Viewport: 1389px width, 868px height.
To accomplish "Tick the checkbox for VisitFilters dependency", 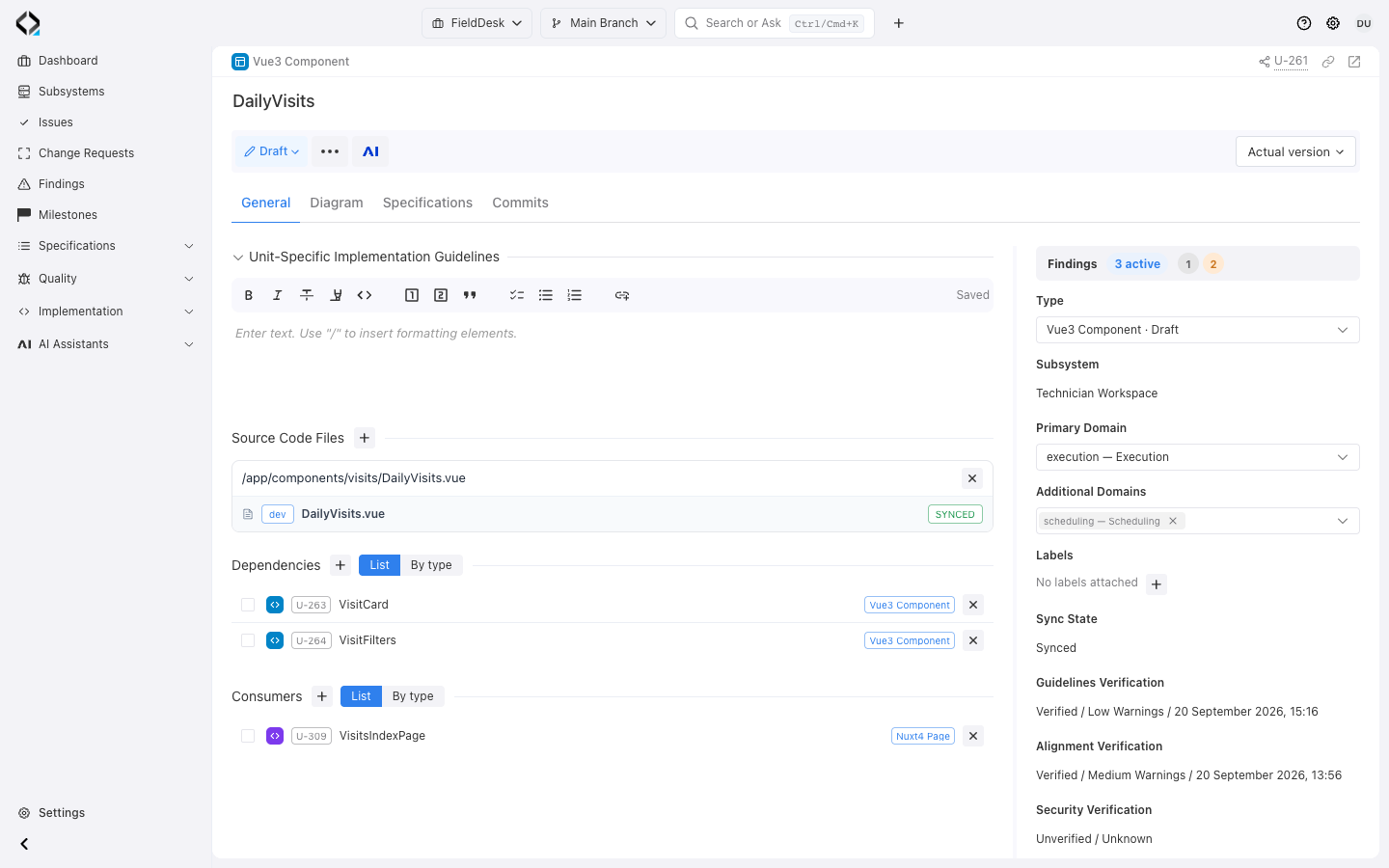I will click(x=248, y=640).
